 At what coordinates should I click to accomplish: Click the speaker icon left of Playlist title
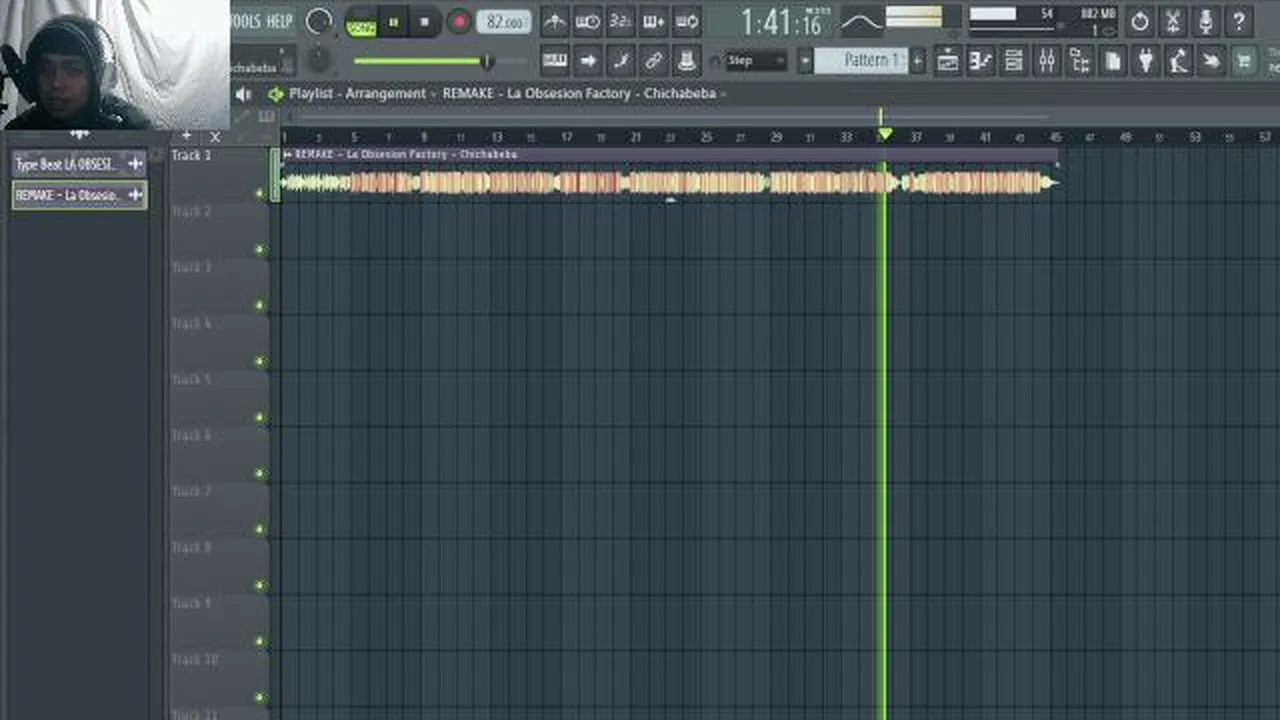[x=243, y=94]
